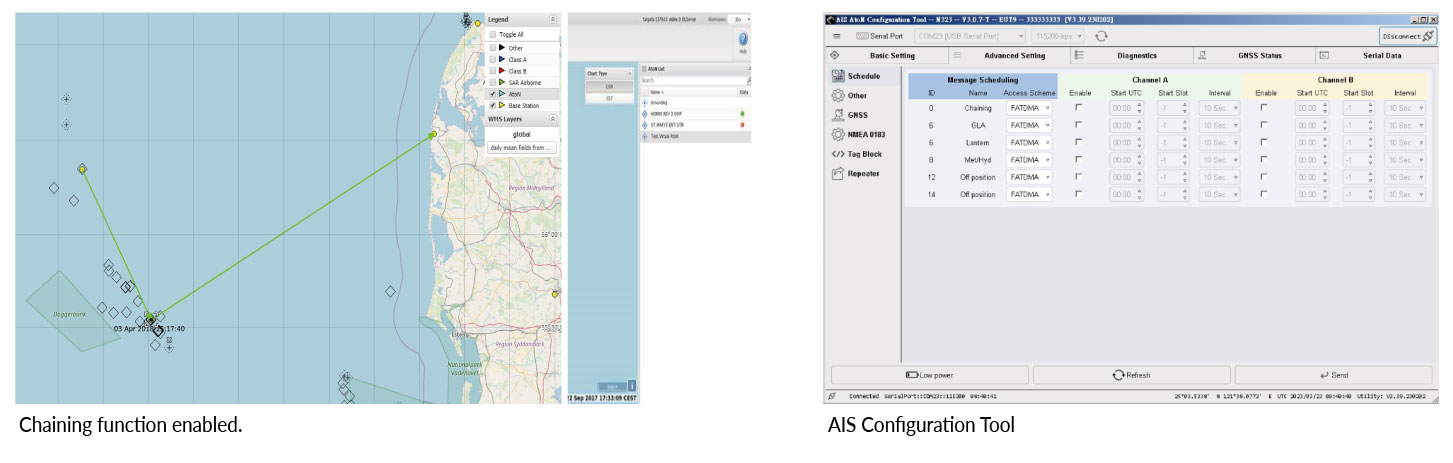
Task: Open the GNSS Status tab
Action: click(x=1258, y=56)
